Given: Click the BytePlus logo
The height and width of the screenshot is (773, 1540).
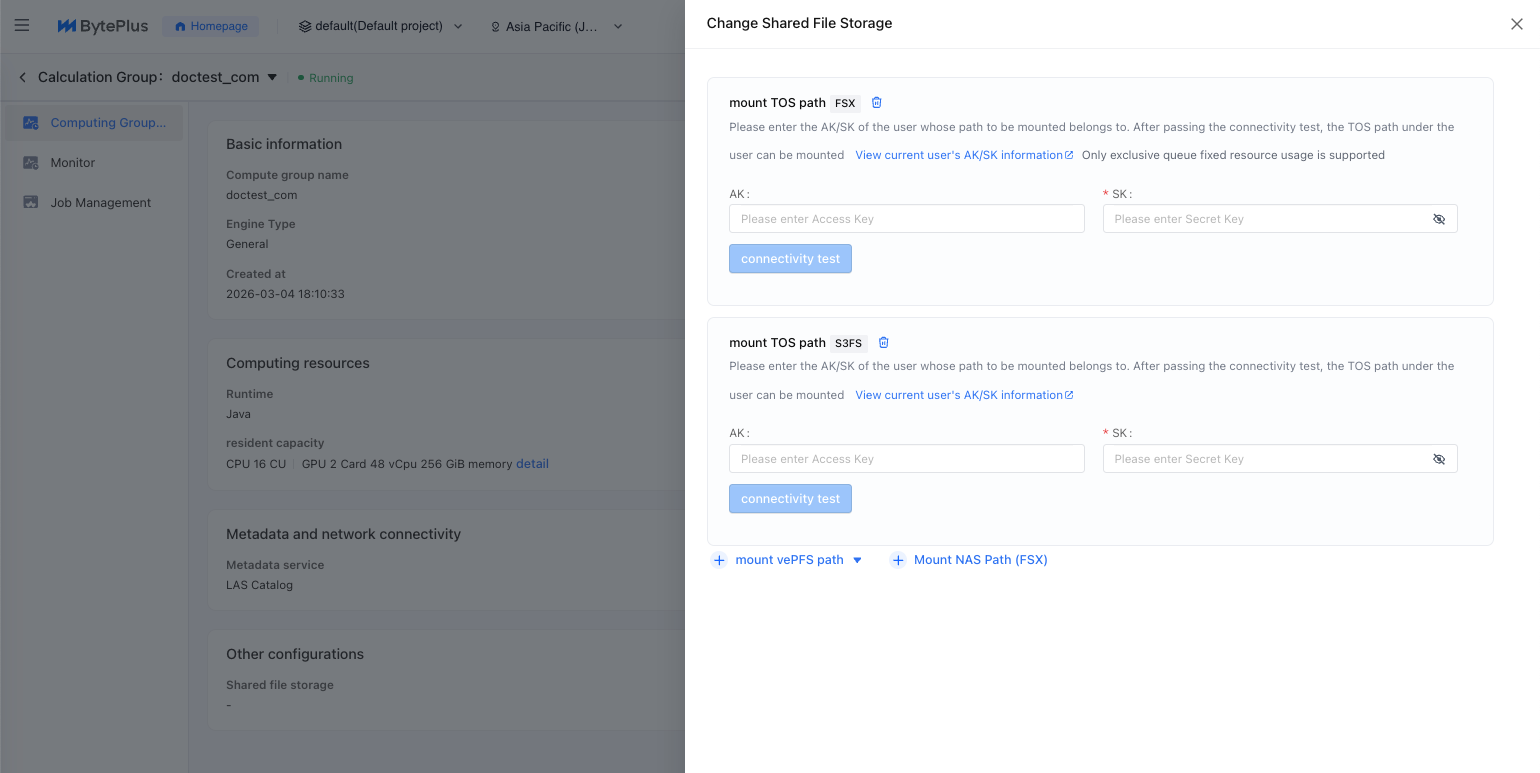Looking at the screenshot, I should [x=103, y=26].
